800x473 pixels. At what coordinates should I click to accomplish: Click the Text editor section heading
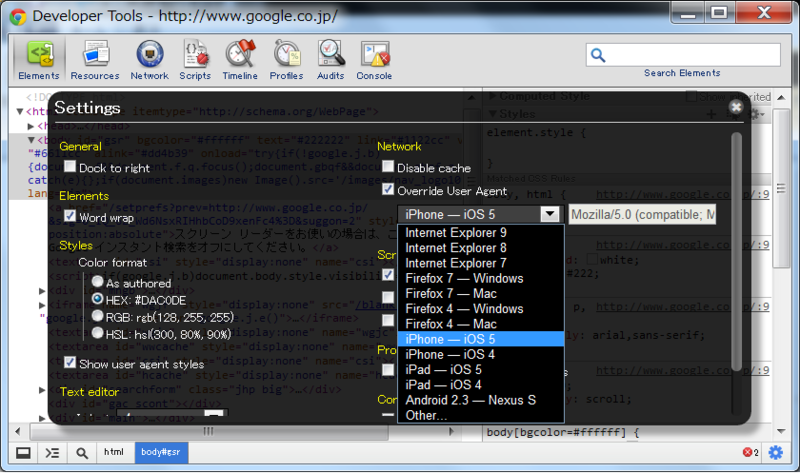click(89, 392)
